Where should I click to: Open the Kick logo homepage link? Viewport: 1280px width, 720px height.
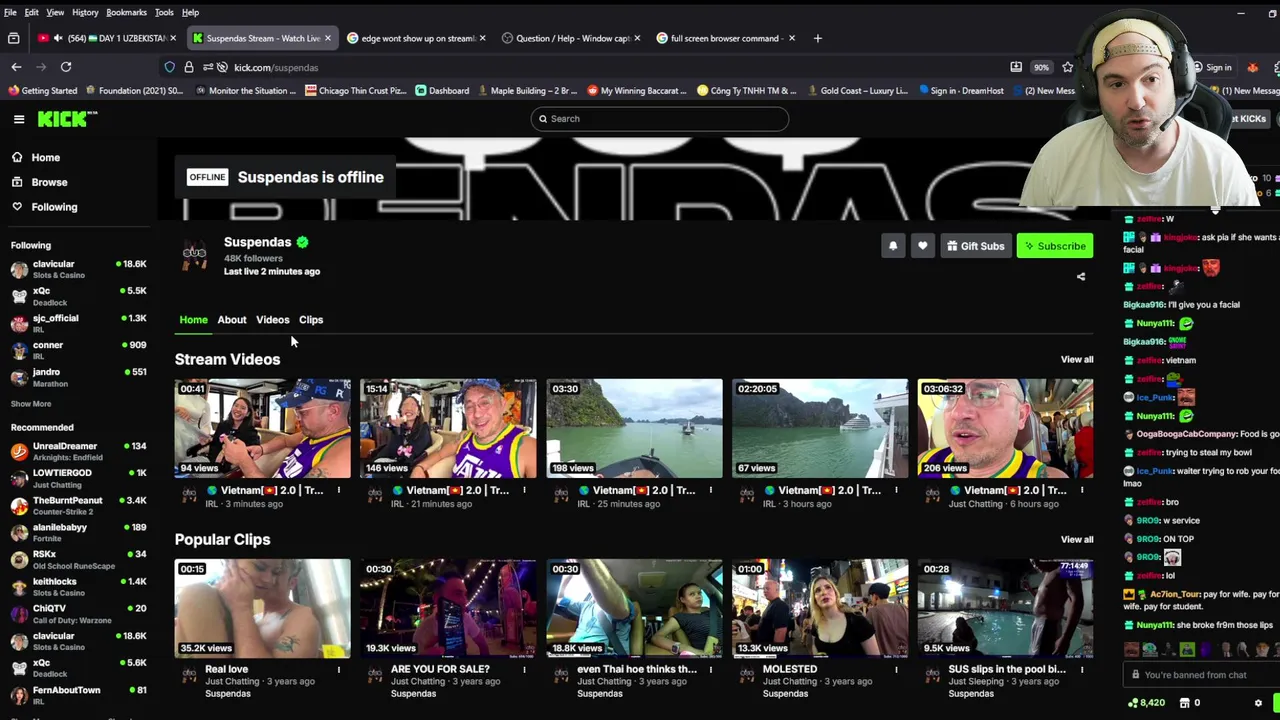(68, 119)
